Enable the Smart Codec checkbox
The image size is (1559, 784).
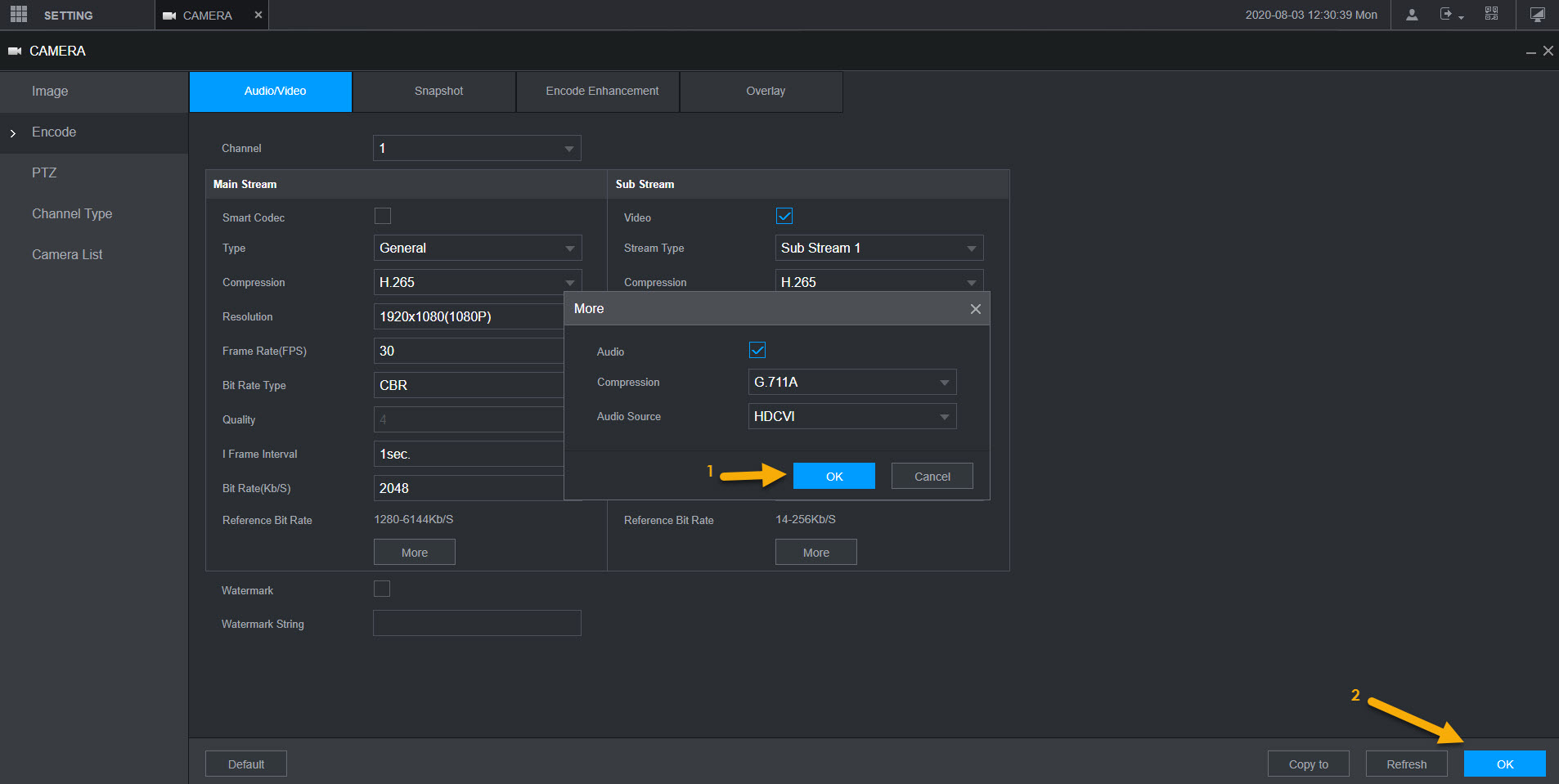[x=383, y=216]
